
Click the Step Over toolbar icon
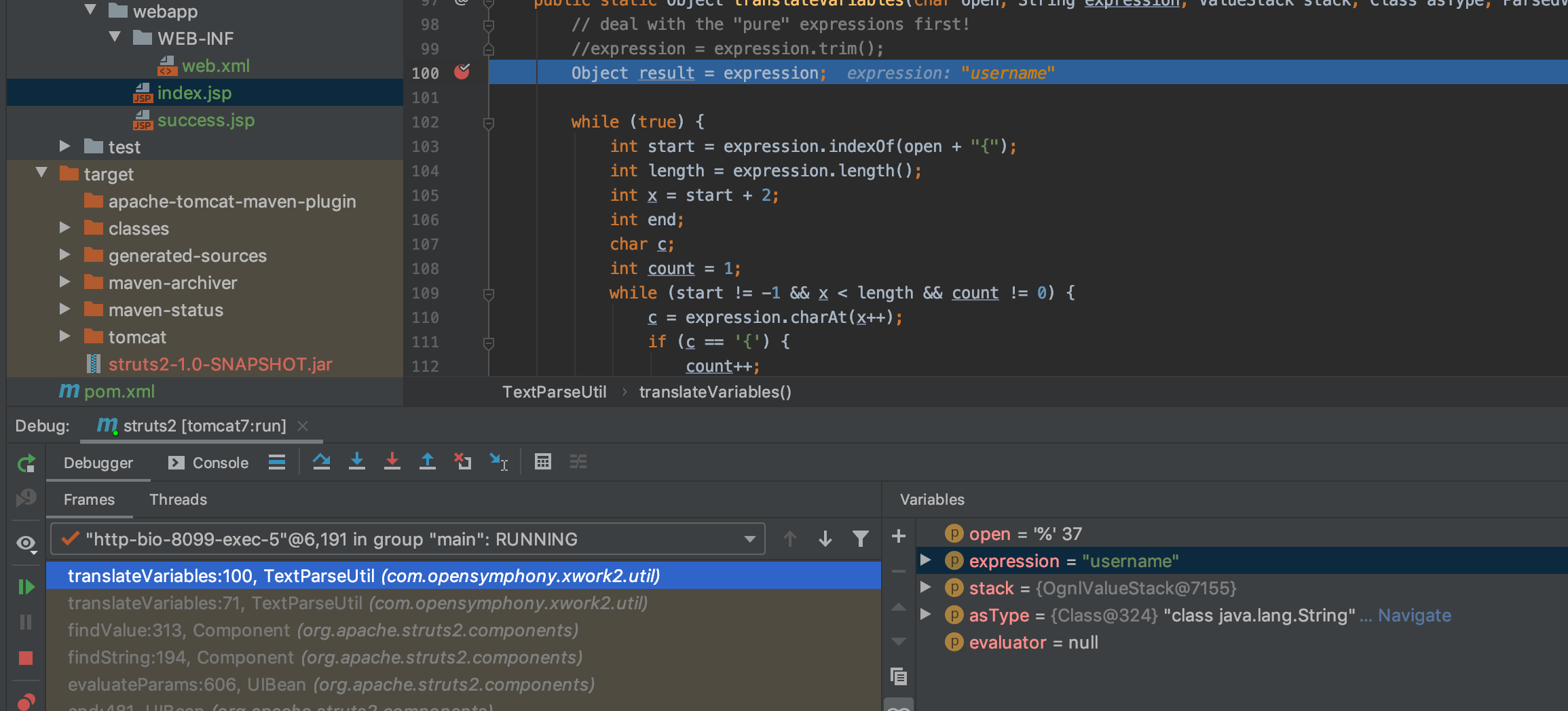322,462
